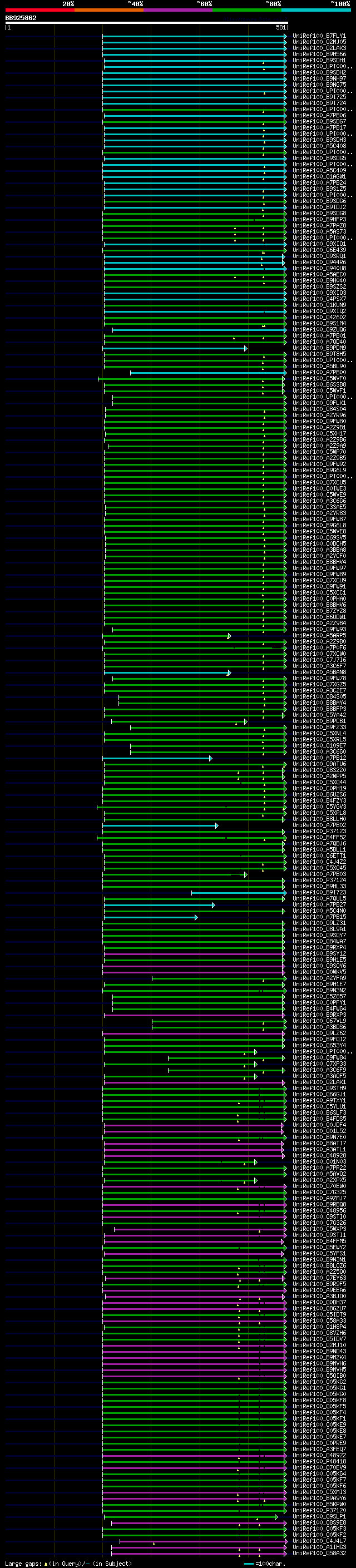This screenshot has height=1568, width=356.
Task: Open hit UniRef100_Q2MJ05 label
Action: click(x=319, y=42)
